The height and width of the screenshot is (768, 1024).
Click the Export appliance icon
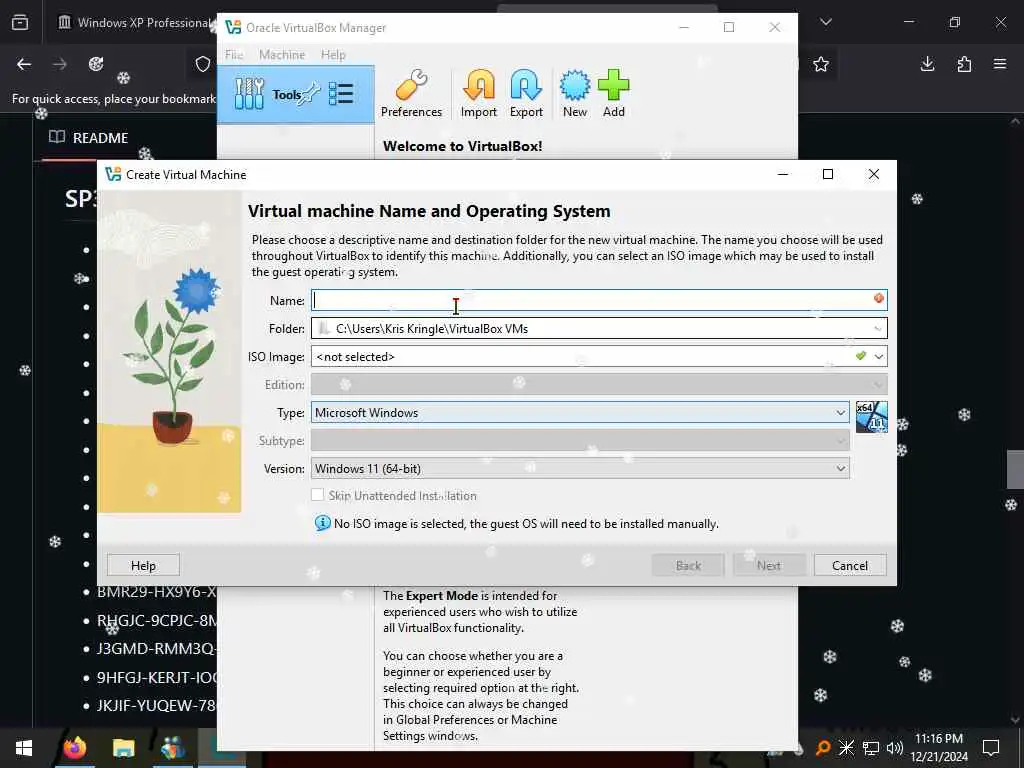[x=526, y=94]
